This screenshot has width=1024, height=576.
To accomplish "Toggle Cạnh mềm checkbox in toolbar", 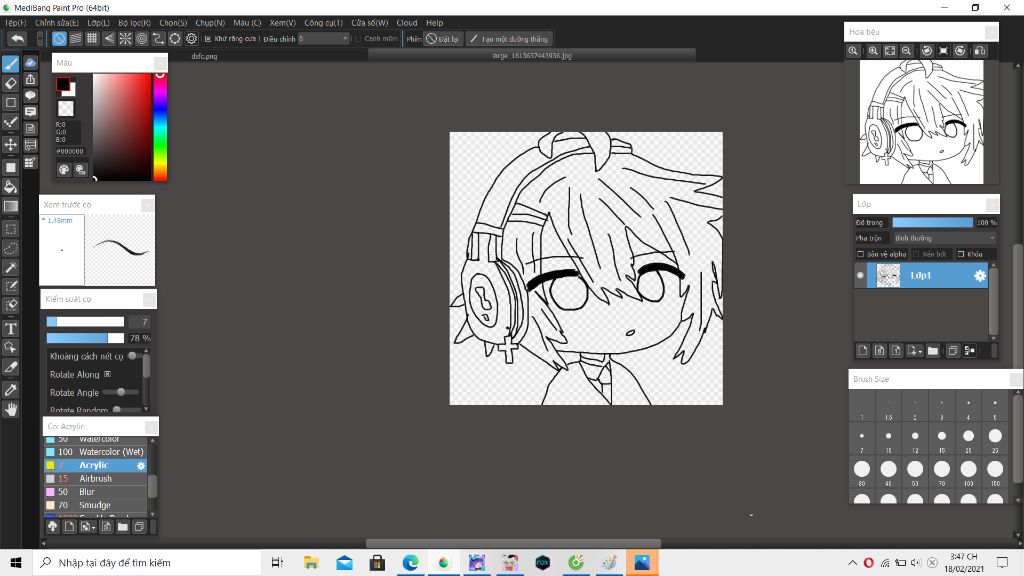I will [358, 39].
